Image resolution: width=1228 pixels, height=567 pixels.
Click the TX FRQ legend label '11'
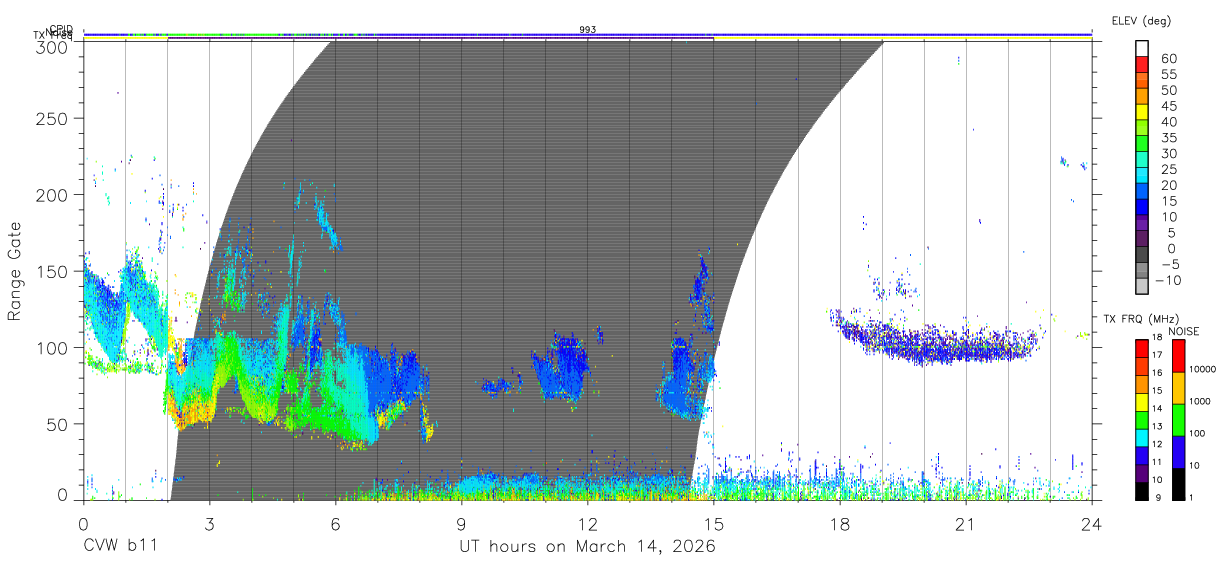coord(1157,462)
